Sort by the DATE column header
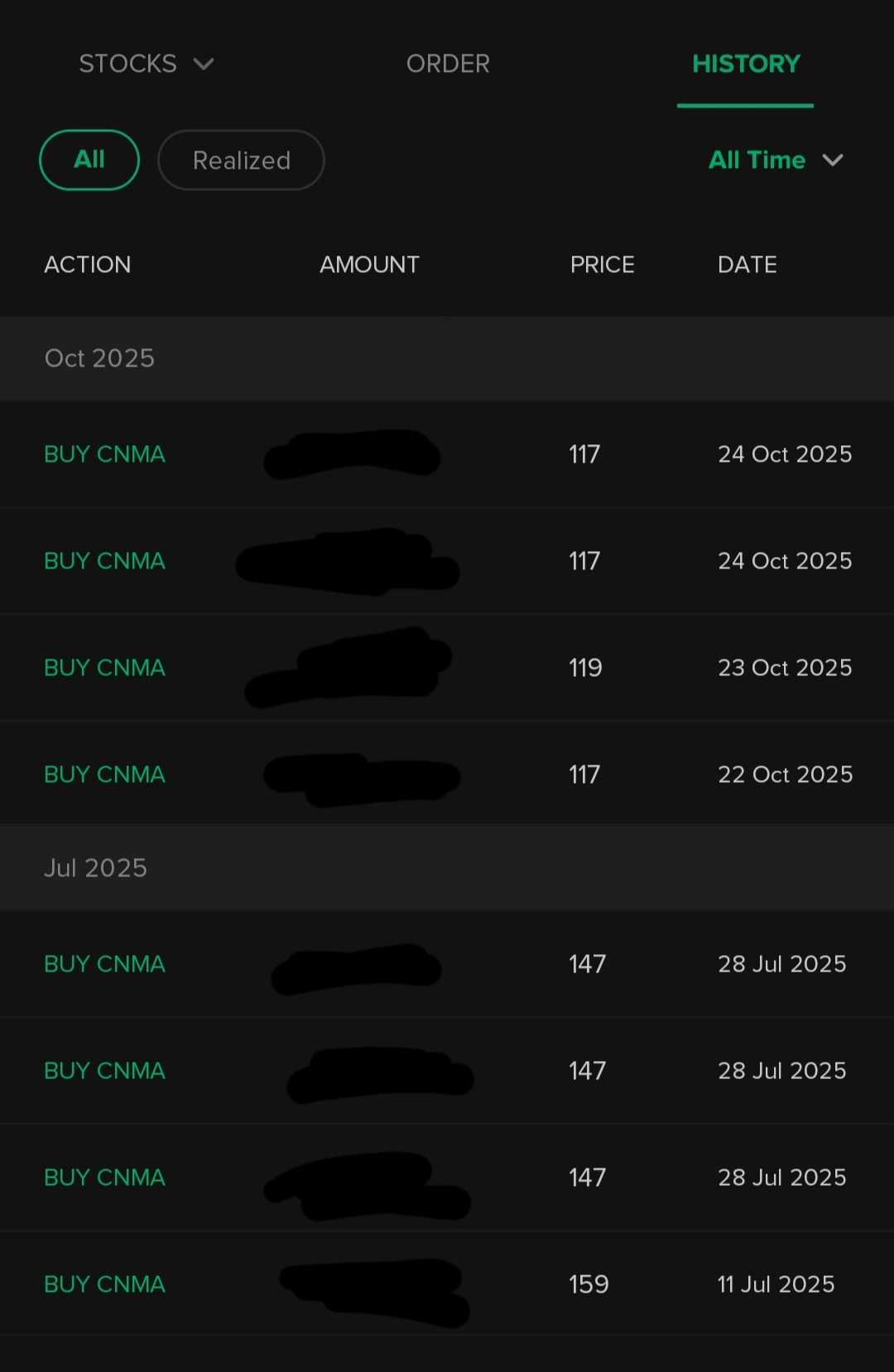This screenshot has height=1372, width=894. [747, 265]
